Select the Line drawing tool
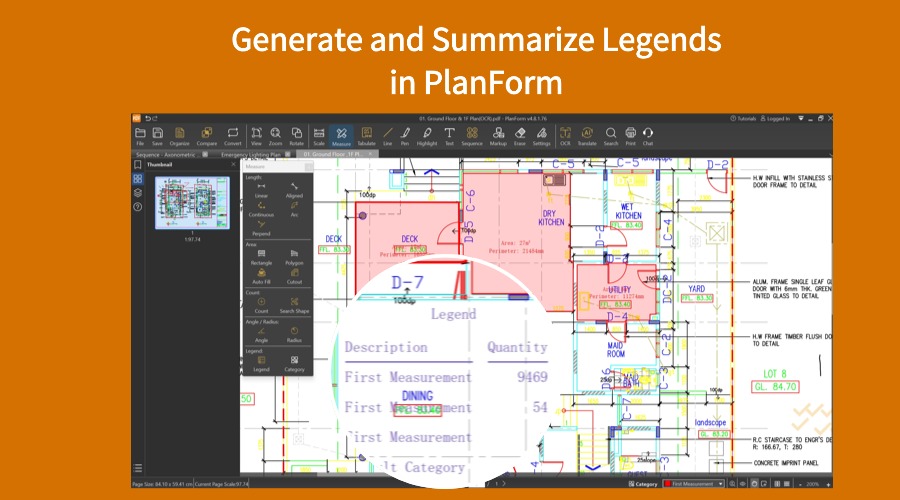The height and width of the screenshot is (500, 900). [x=387, y=137]
